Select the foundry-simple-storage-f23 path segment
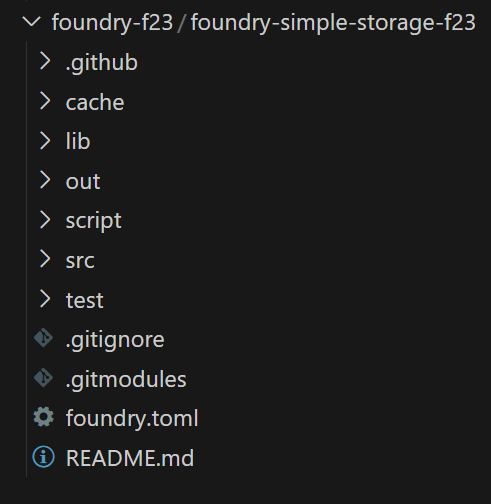The image size is (491, 504). (333, 23)
